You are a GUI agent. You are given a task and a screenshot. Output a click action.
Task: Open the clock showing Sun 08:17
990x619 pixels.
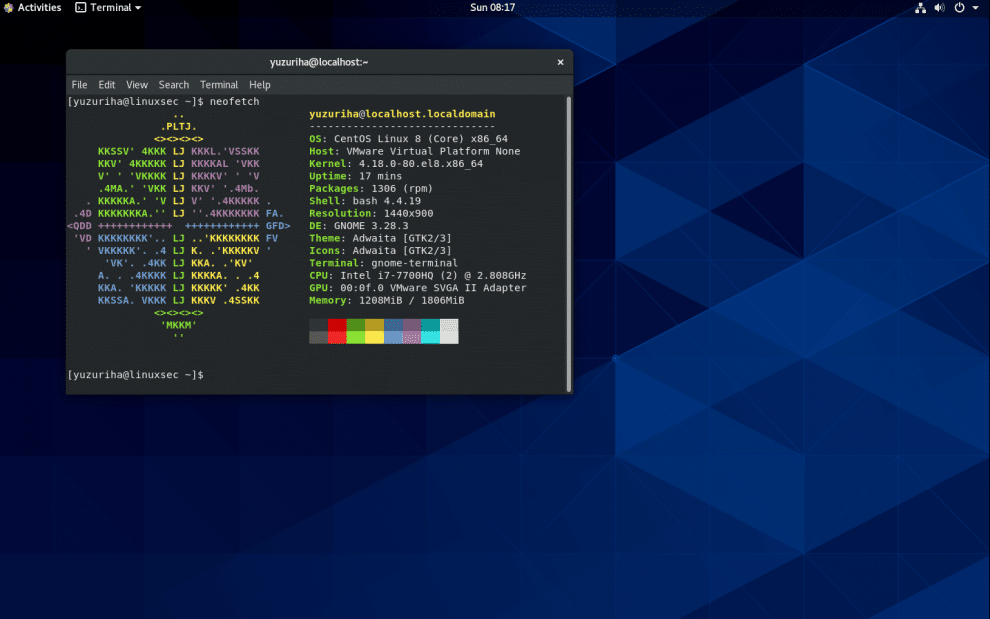(x=493, y=8)
